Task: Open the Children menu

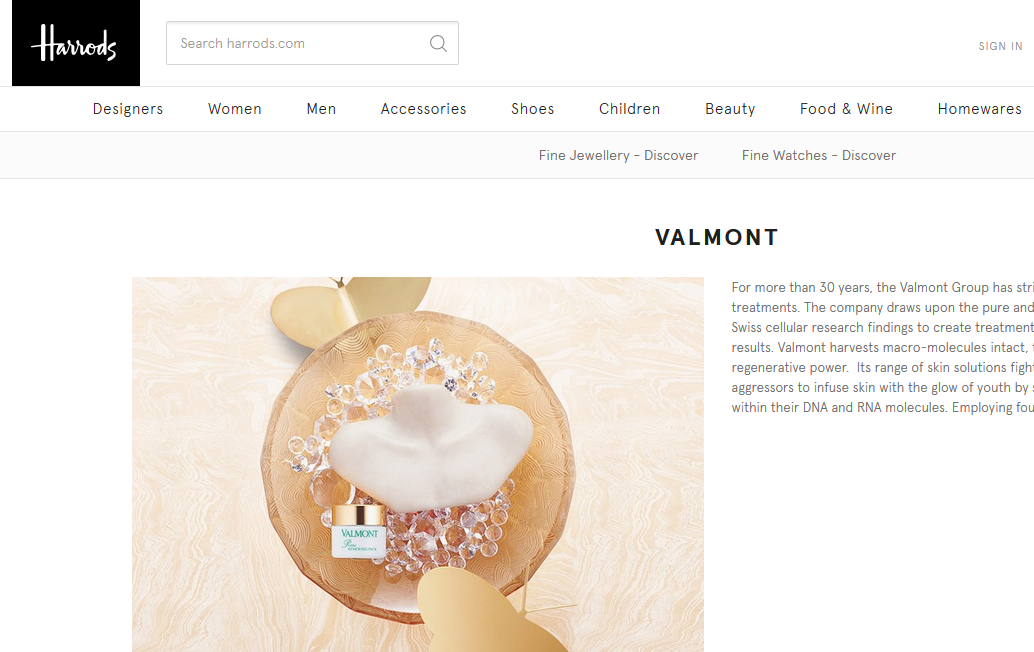Action: tap(629, 109)
